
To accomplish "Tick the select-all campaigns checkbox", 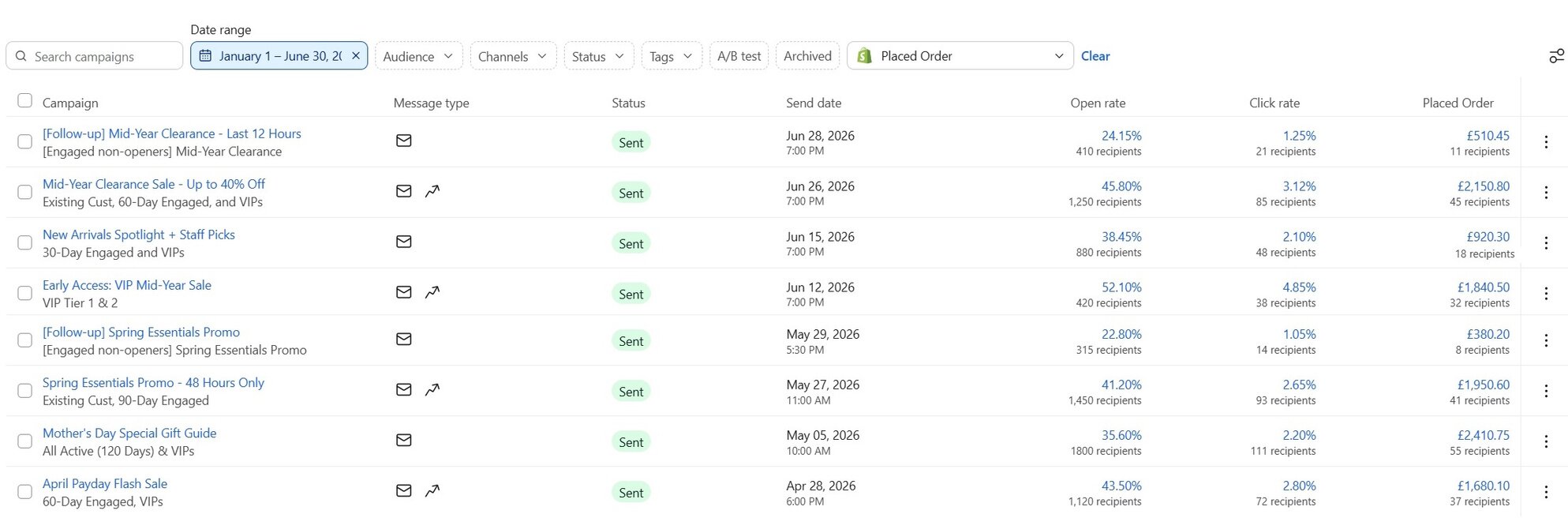I will [x=25, y=100].
